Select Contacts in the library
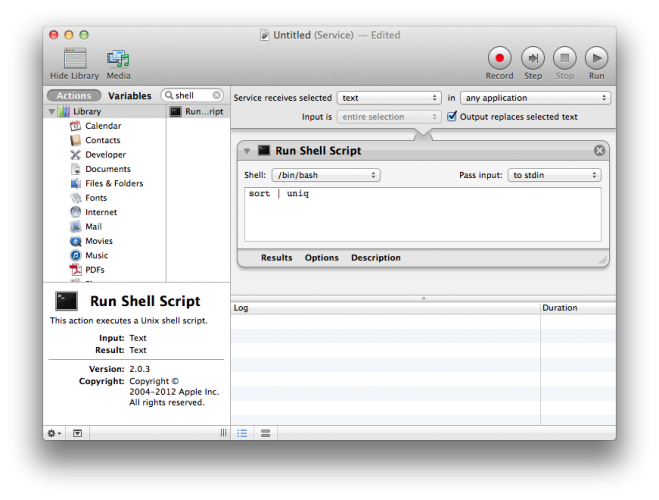Screen dimensions: 659x500 click(x=103, y=140)
